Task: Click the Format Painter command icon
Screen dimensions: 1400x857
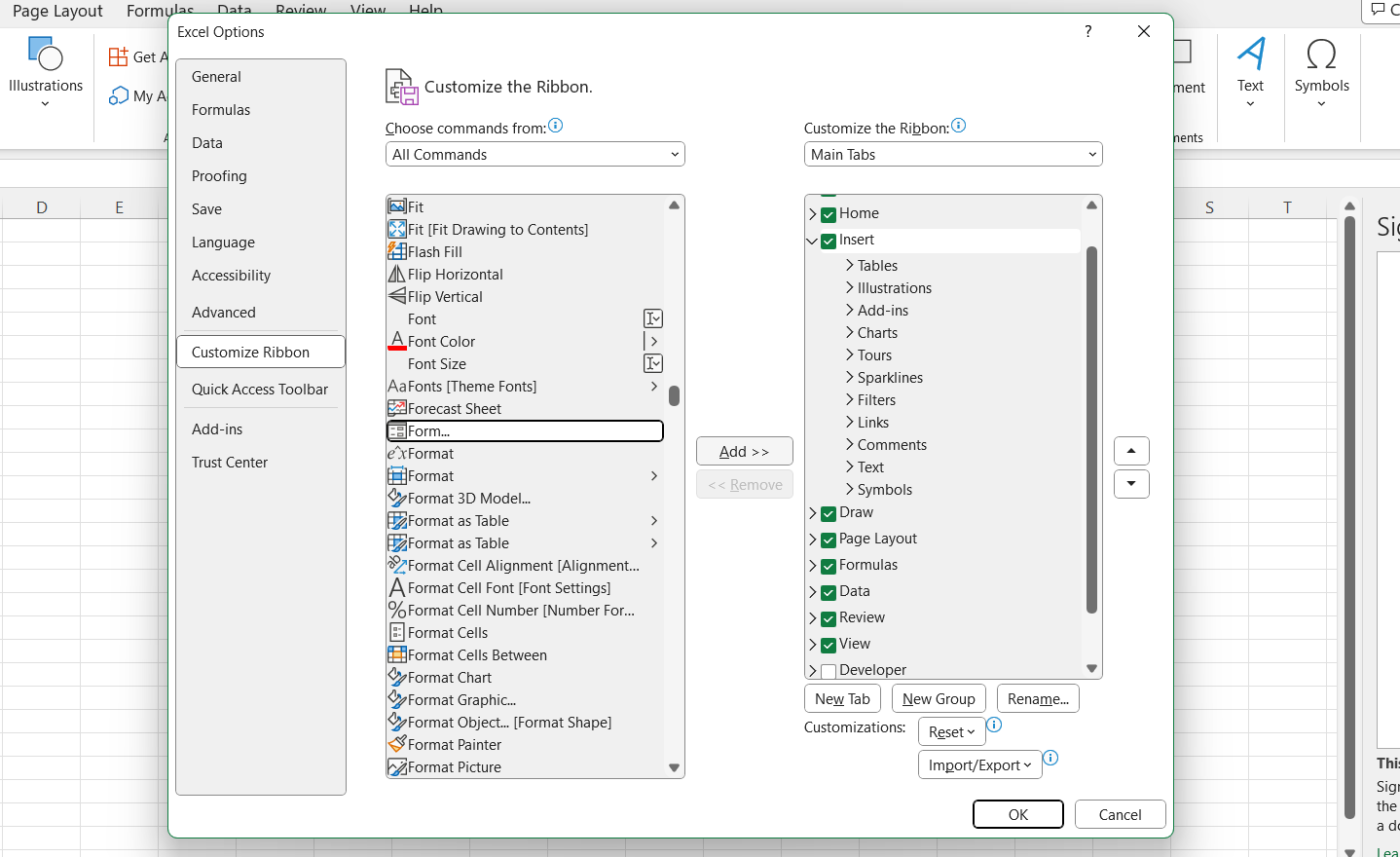Action: point(396,744)
